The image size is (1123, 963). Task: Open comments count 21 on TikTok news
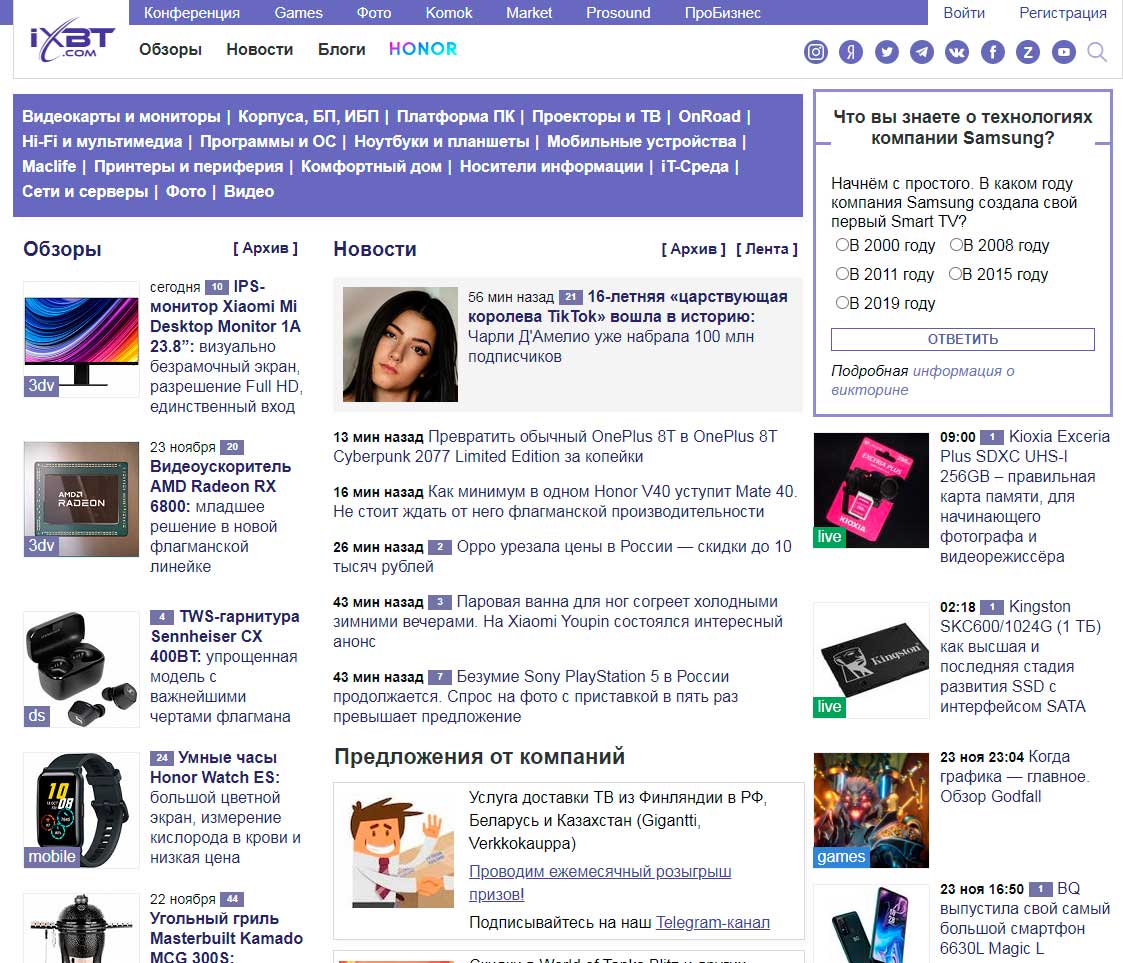pyautogui.click(x=571, y=296)
